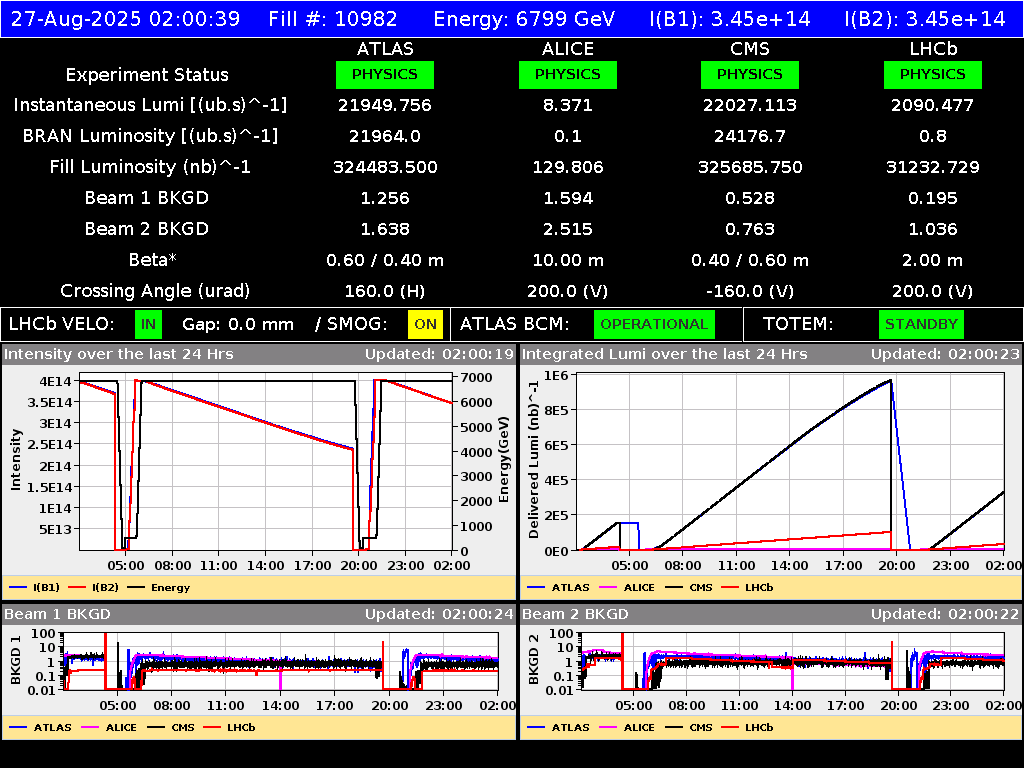Viewport: 1024px width, 768px height.
Task: Click the I(B2) legend entry in intensity chart
Action: (x=94, y=587)
